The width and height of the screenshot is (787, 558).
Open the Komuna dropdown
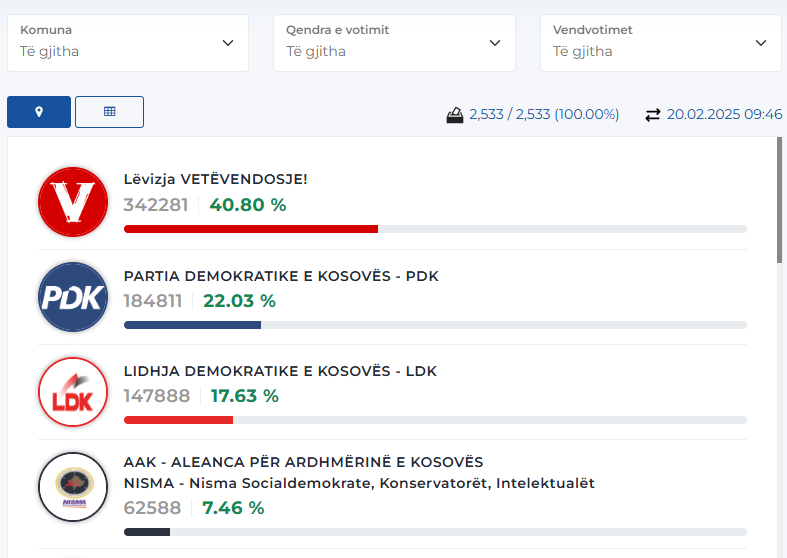click(128, 42)
